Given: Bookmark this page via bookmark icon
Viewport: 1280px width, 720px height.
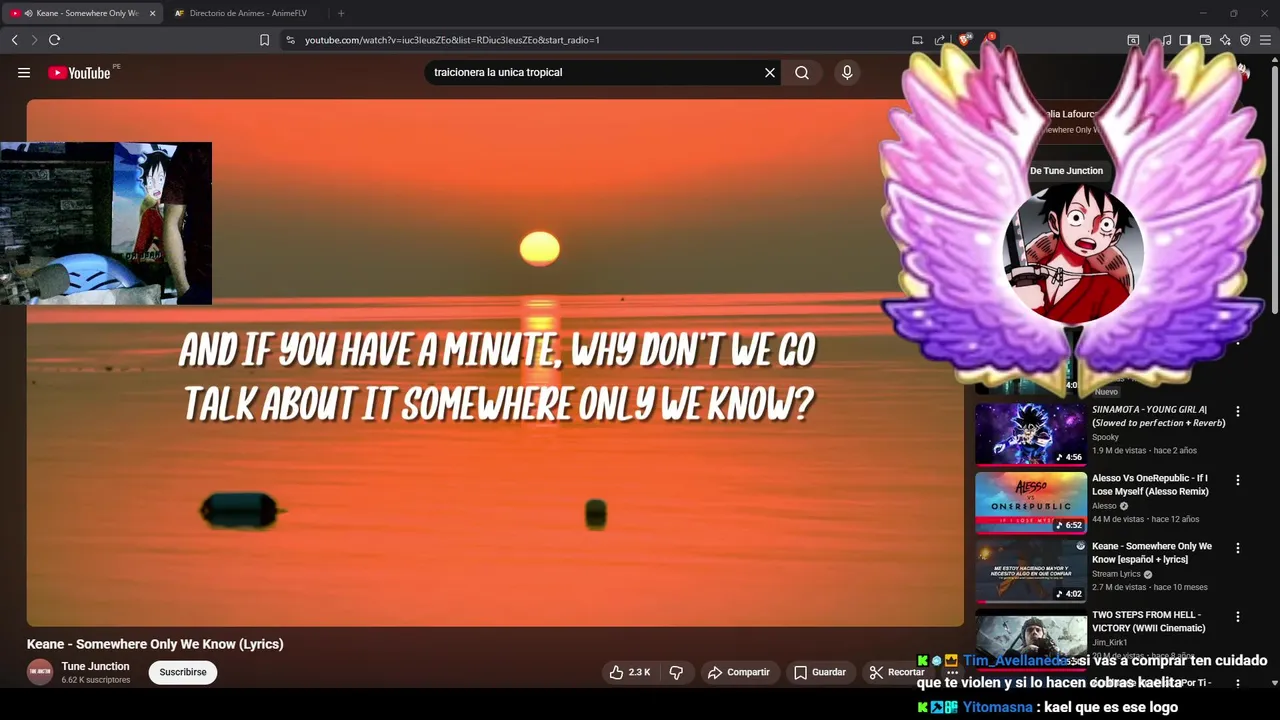Looking at the screenshot, I should tap(264, 40).
